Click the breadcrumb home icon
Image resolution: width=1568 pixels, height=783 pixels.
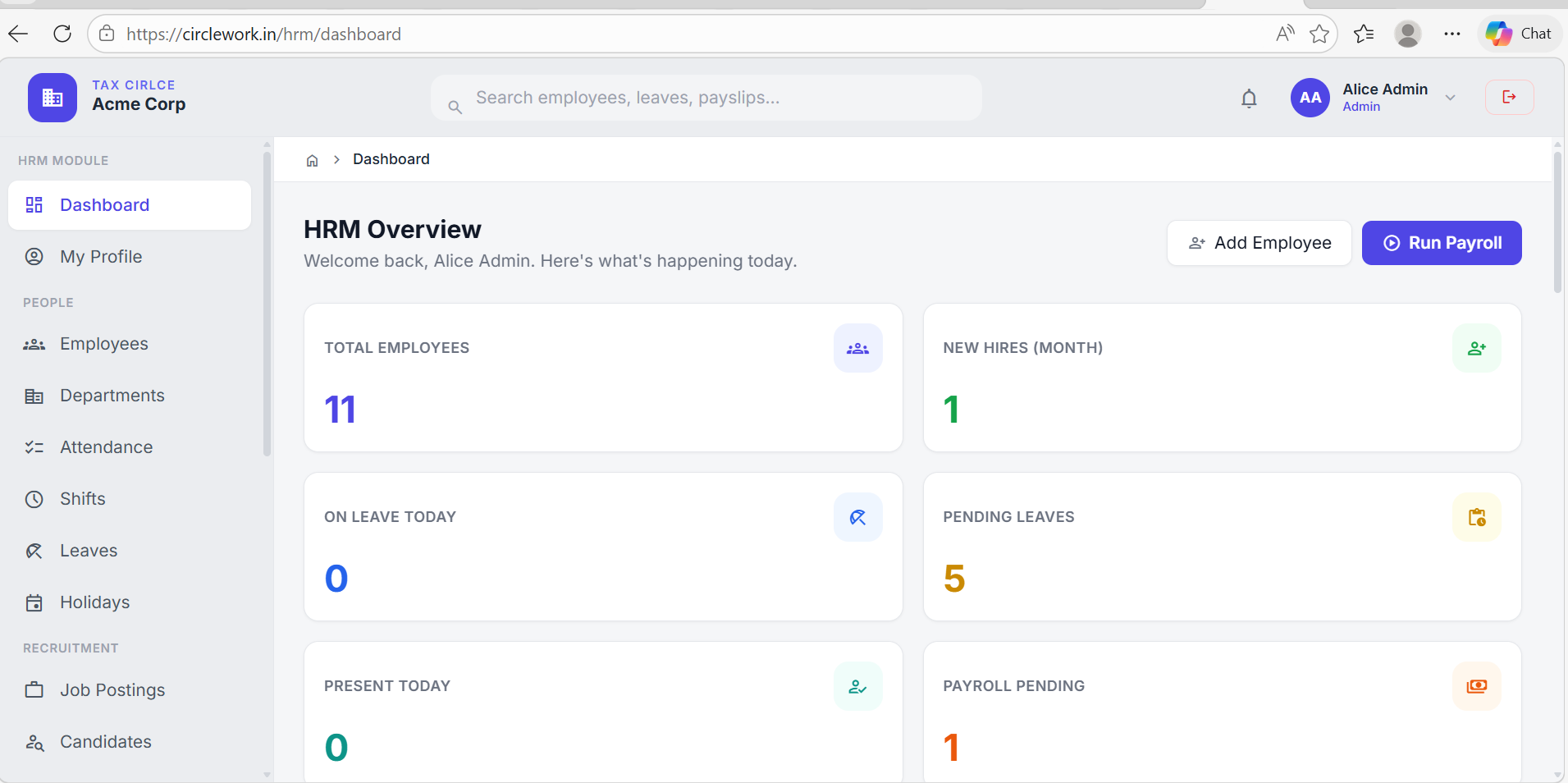312,159
